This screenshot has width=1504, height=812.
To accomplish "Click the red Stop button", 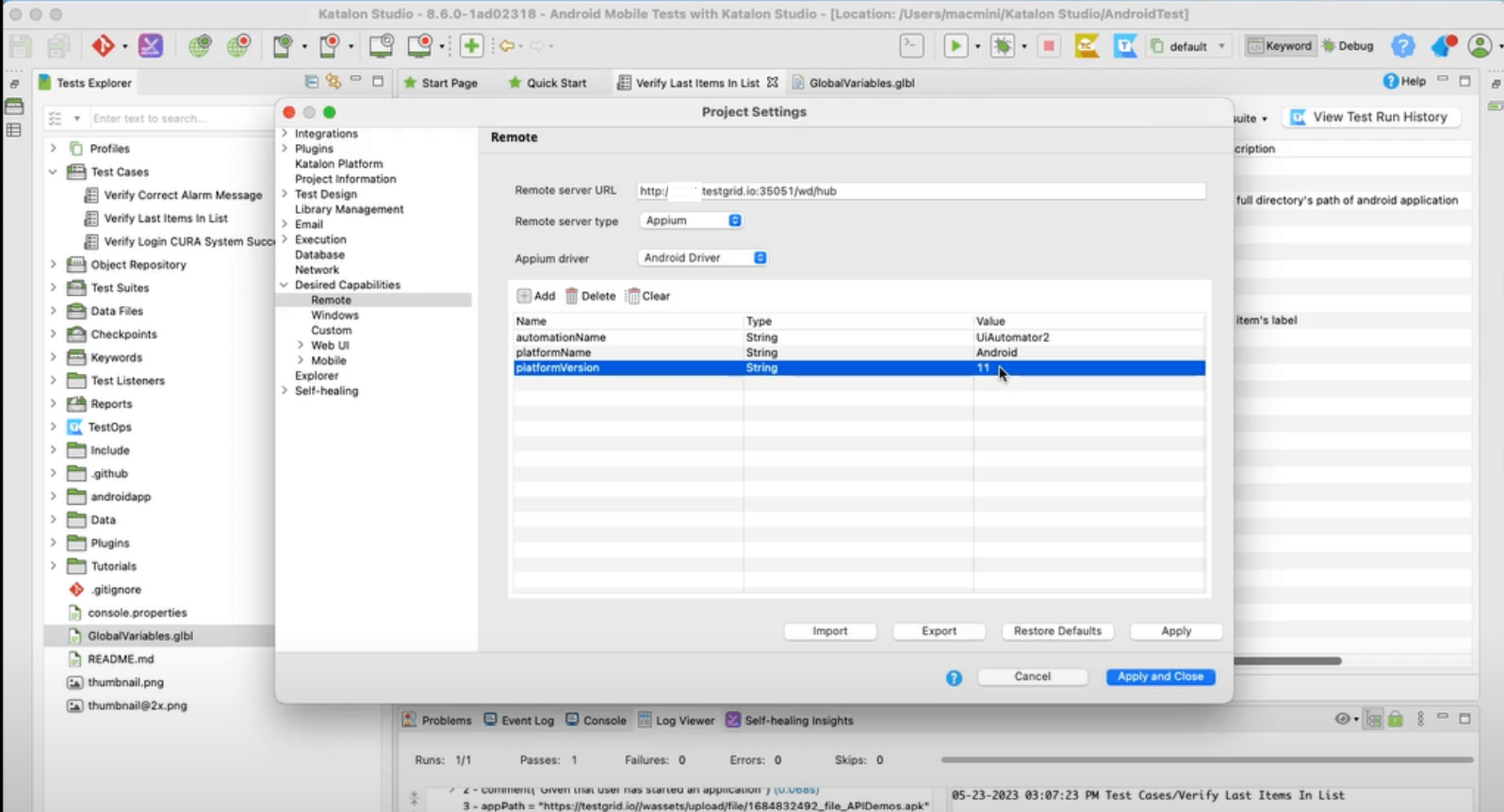I will [1048, 45].
